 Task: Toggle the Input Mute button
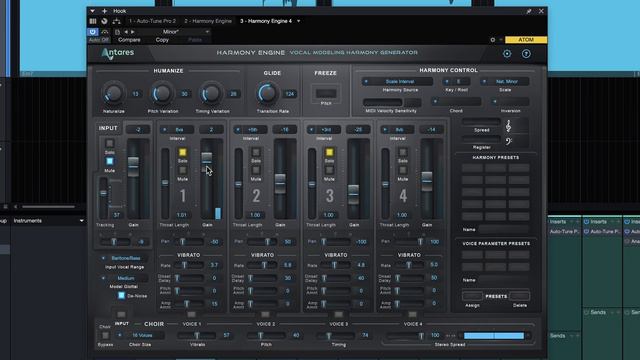(x=109, y=161)
